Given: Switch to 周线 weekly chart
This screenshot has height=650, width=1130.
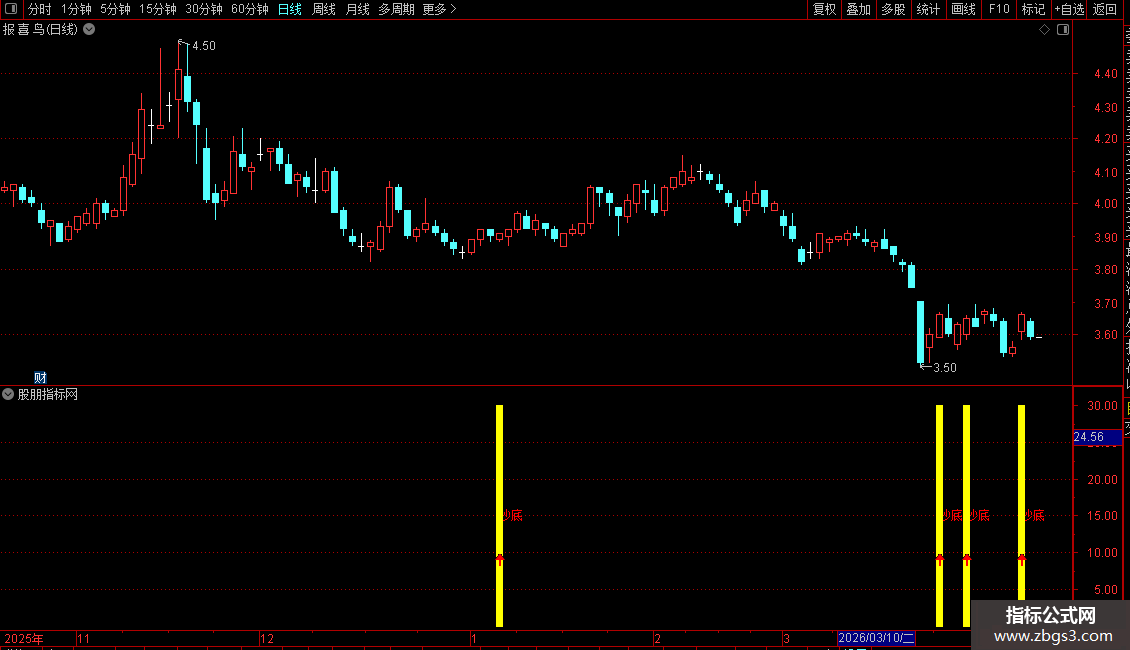Looking at the screenshot, I should pos(324,9).
